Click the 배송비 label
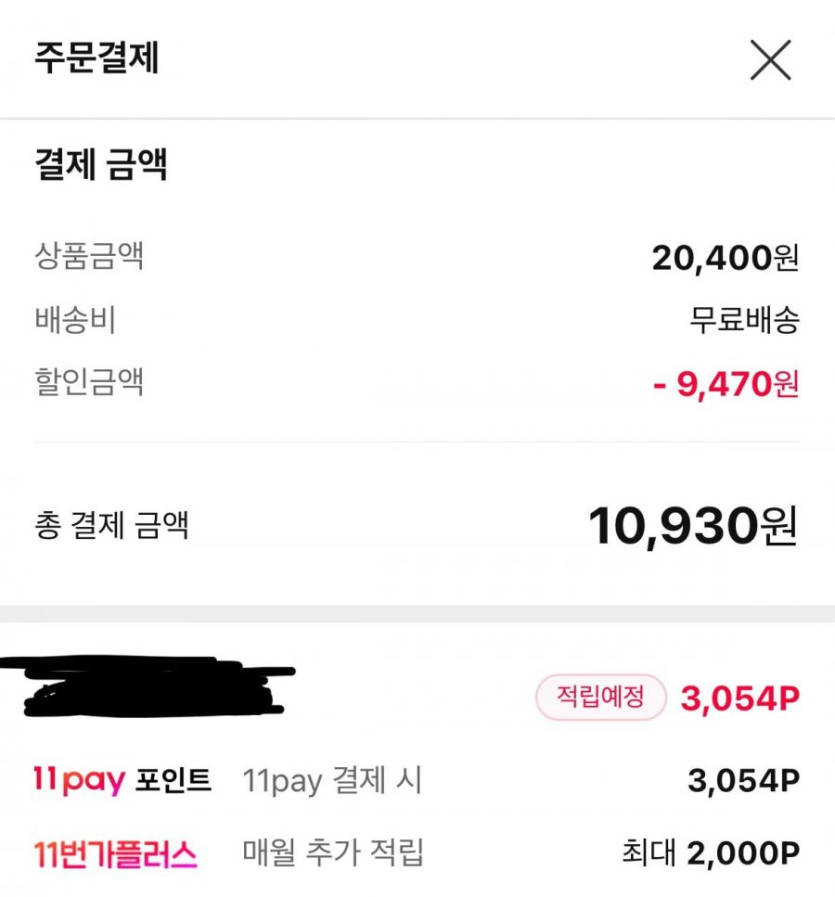This screenshot has height=897, width=835. pyautogui.click(x=75, y=320)
